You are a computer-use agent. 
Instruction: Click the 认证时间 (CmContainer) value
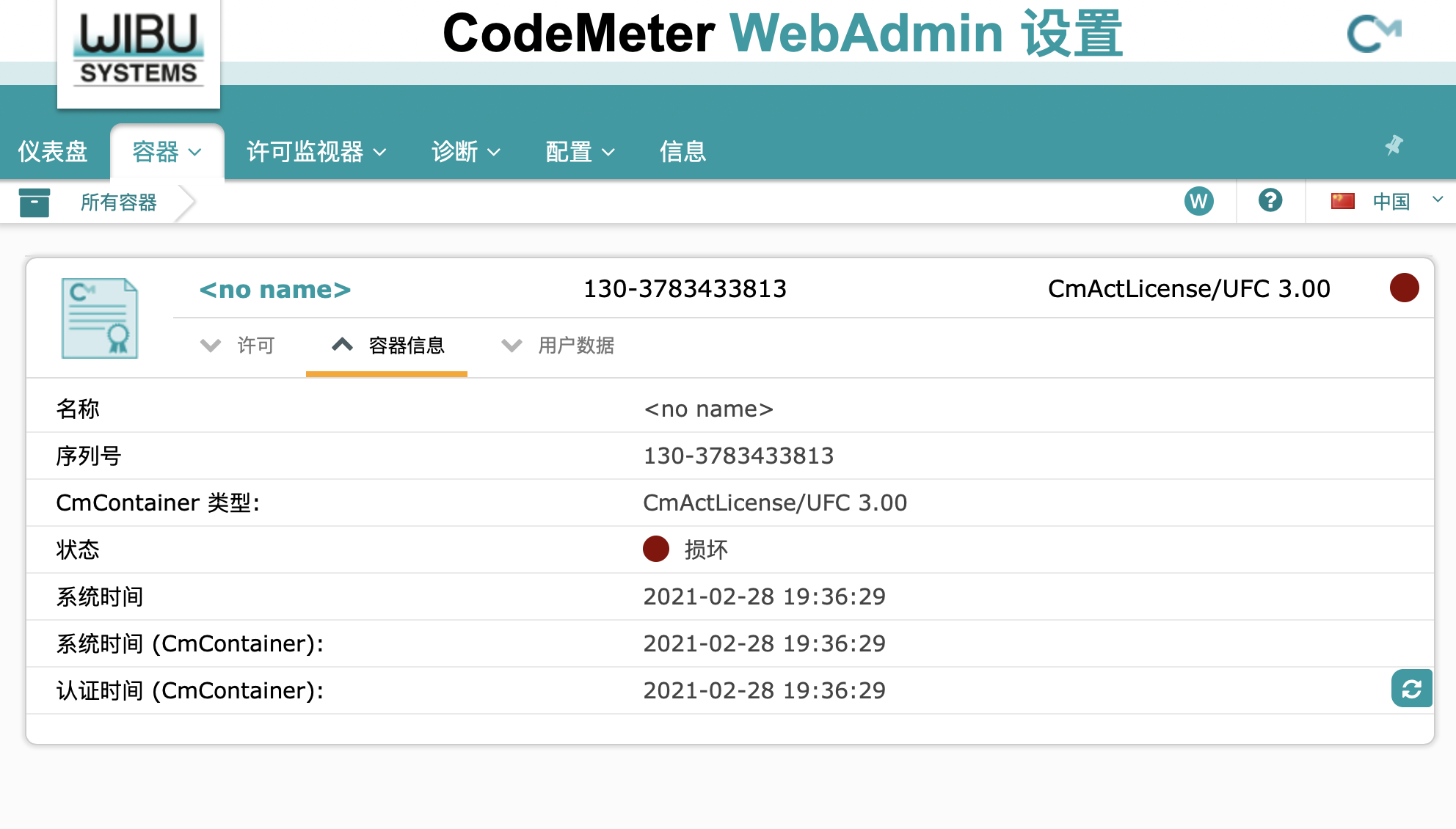764,690
